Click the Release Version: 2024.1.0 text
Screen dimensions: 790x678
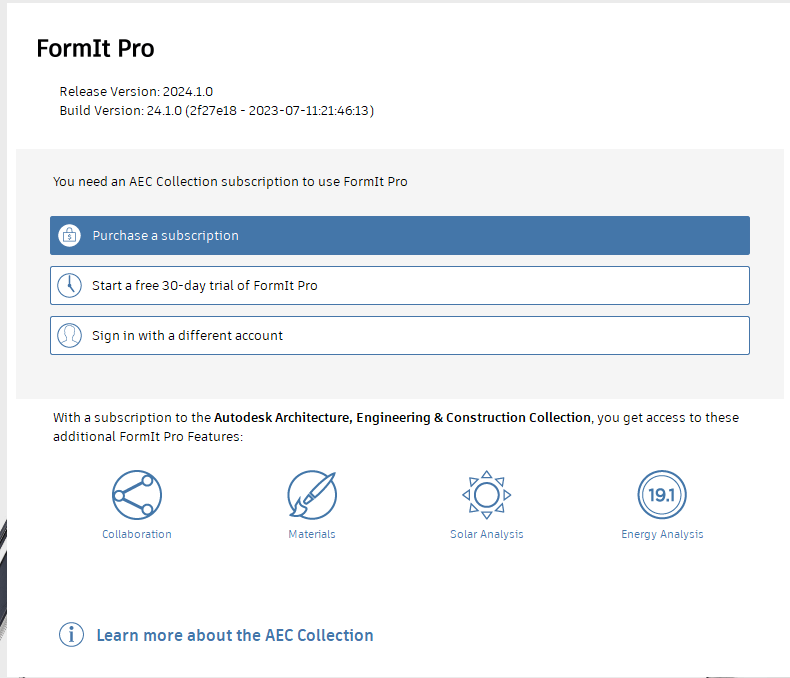tap(136, 92)
